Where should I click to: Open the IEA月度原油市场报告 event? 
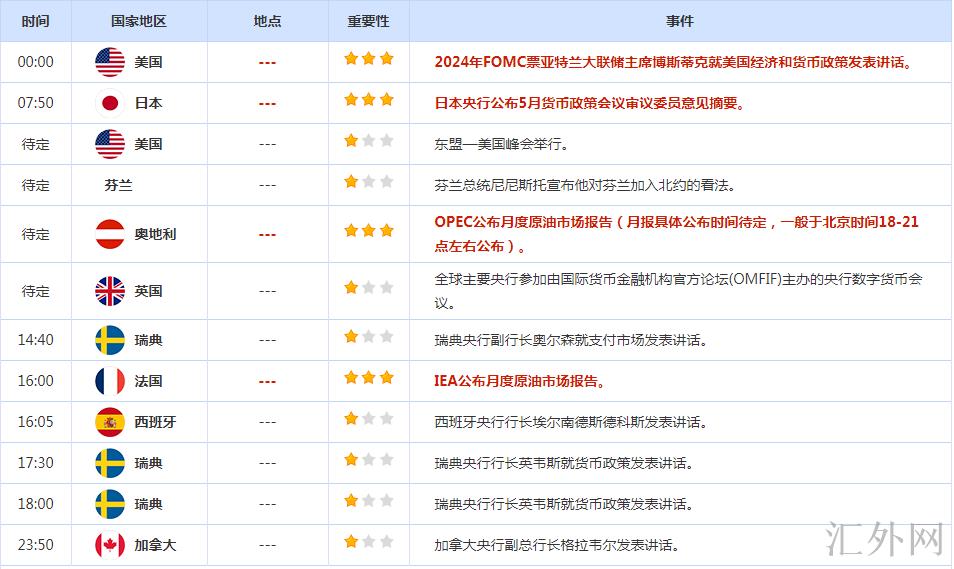tap(519, 381)
